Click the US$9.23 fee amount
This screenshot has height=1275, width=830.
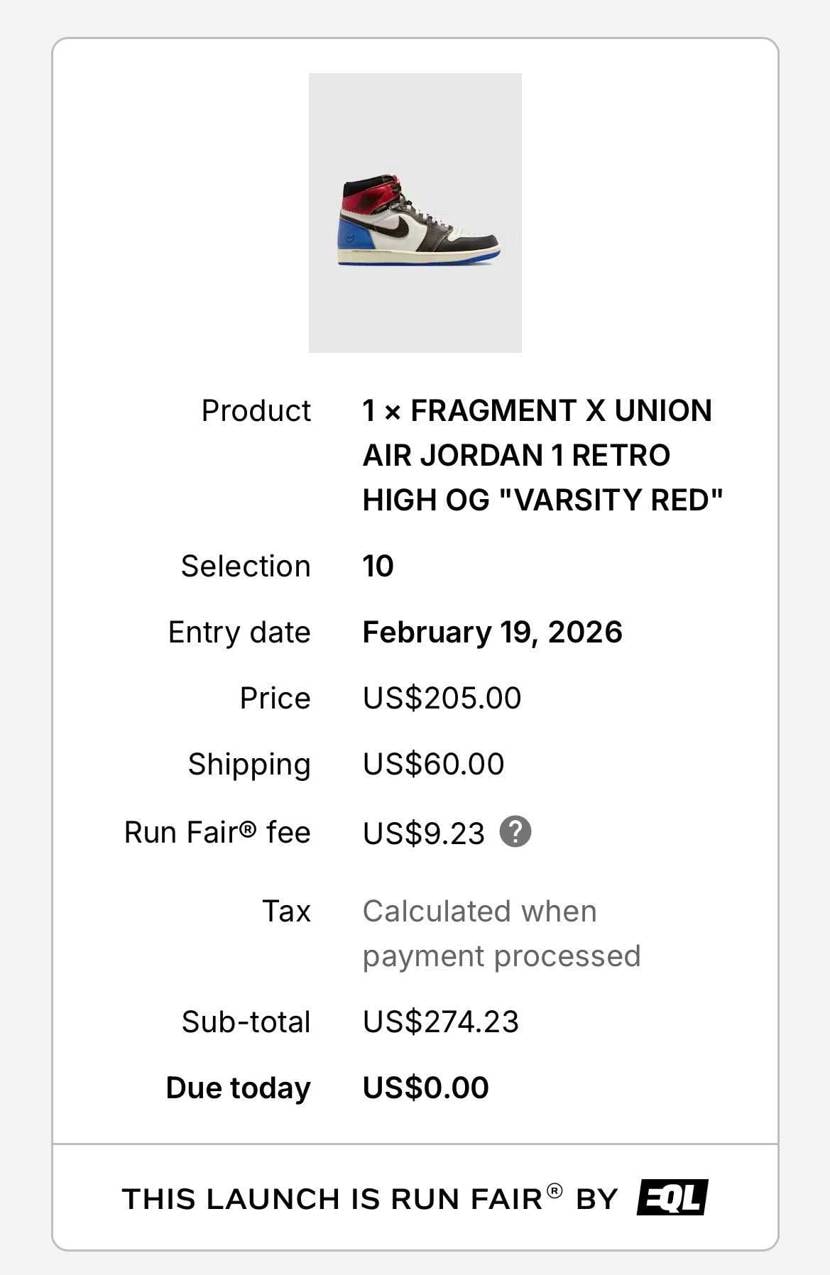tap(423, 832)
